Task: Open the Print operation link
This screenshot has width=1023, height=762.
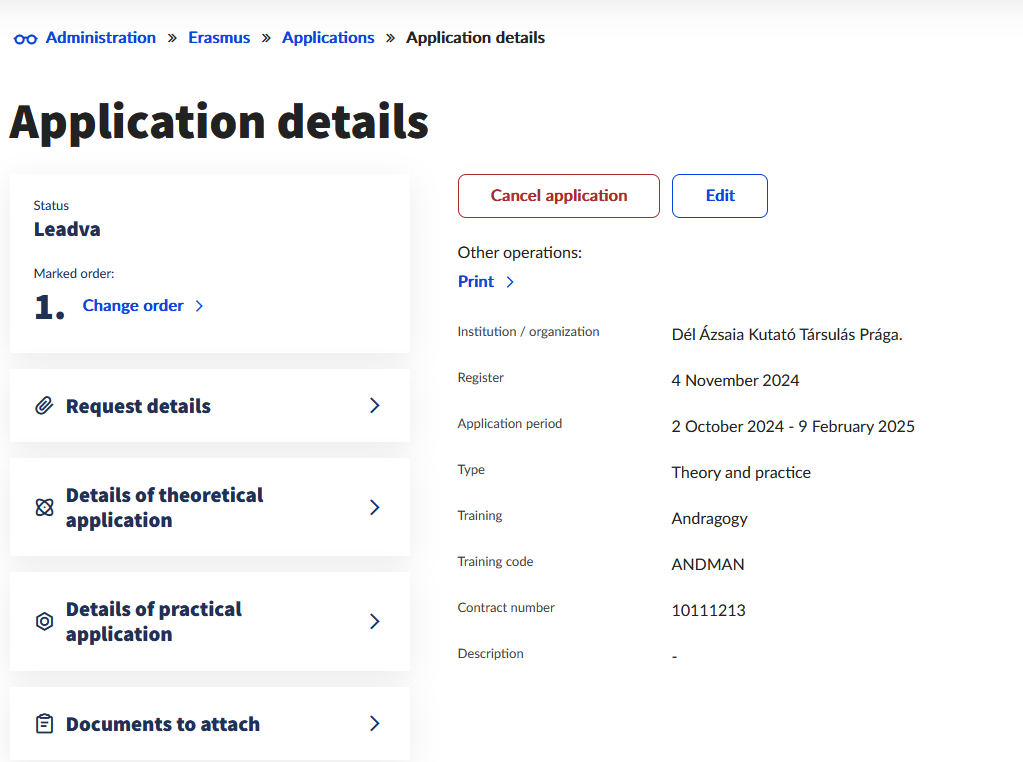Action: point(476,282)
